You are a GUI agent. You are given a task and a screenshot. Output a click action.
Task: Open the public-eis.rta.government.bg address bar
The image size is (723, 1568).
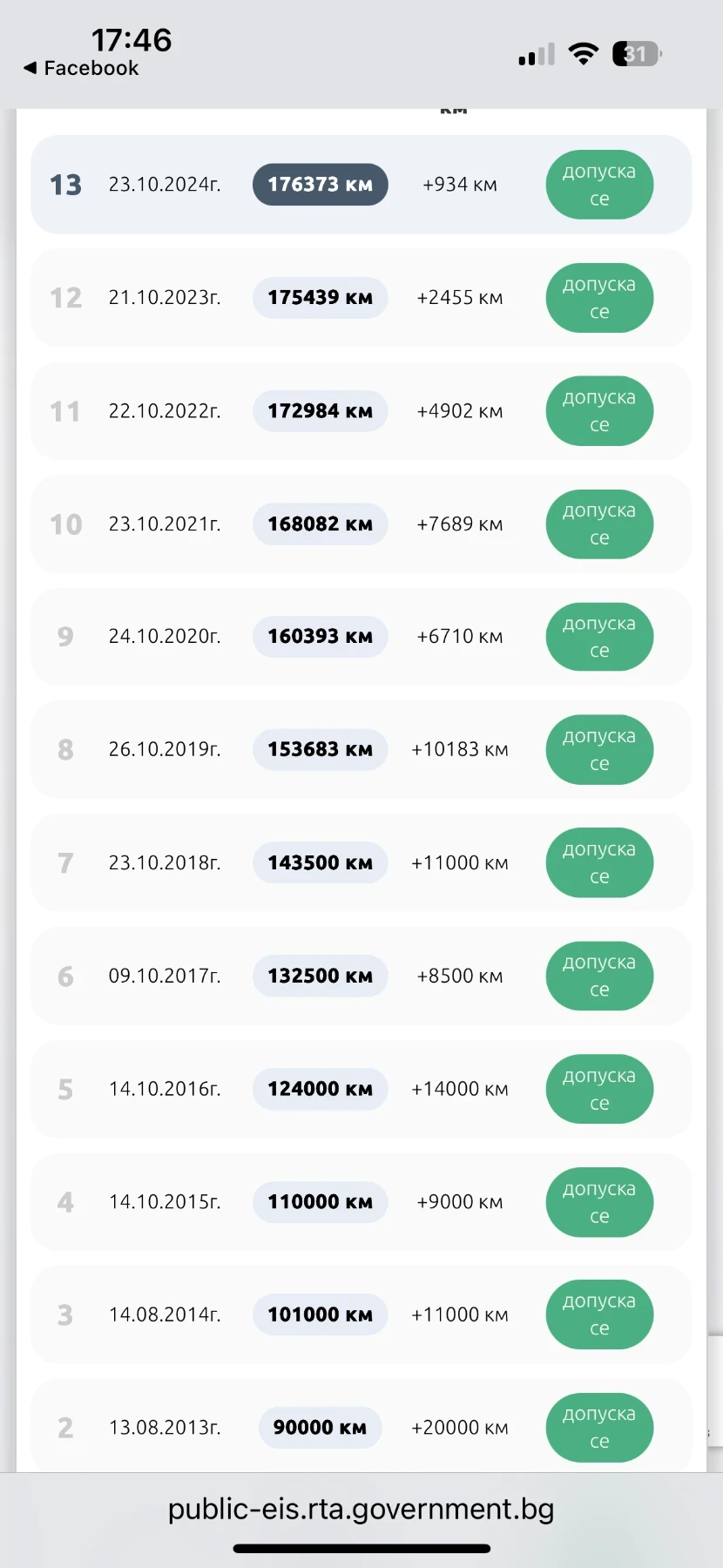(361, 1509)
